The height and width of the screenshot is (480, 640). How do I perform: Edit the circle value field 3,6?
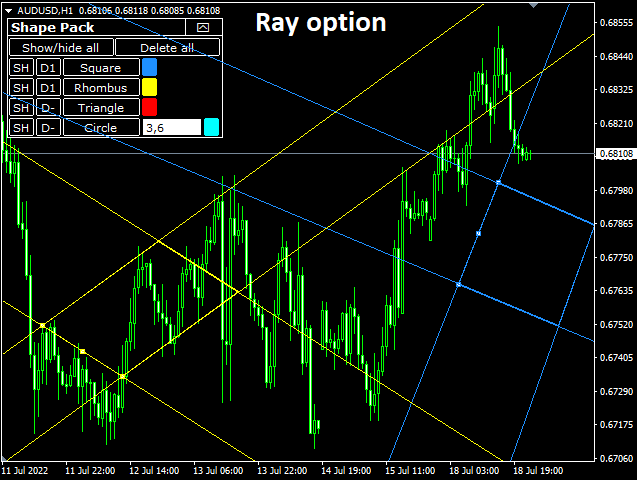172,127
